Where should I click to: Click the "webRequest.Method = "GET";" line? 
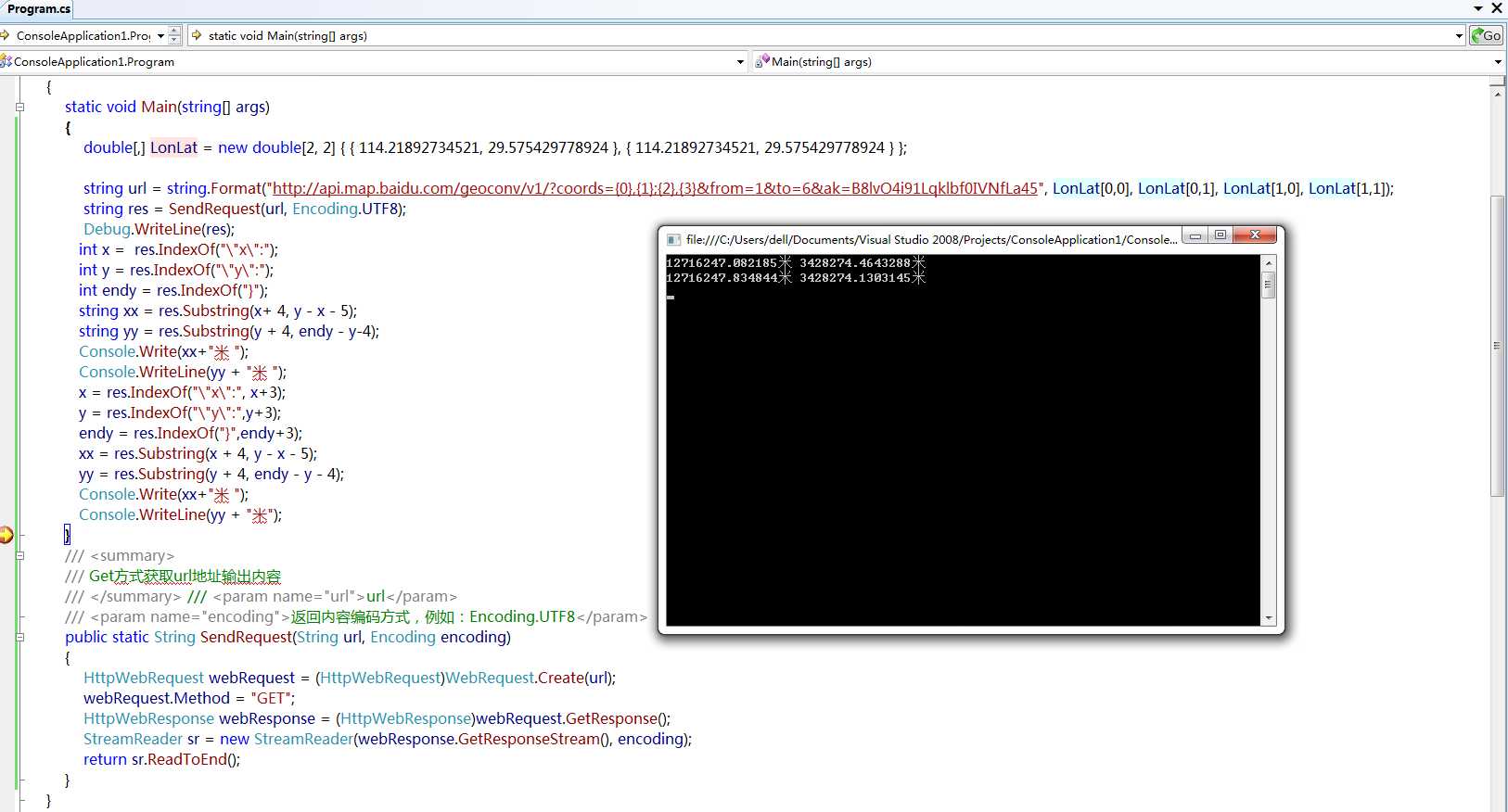(189, 698)
